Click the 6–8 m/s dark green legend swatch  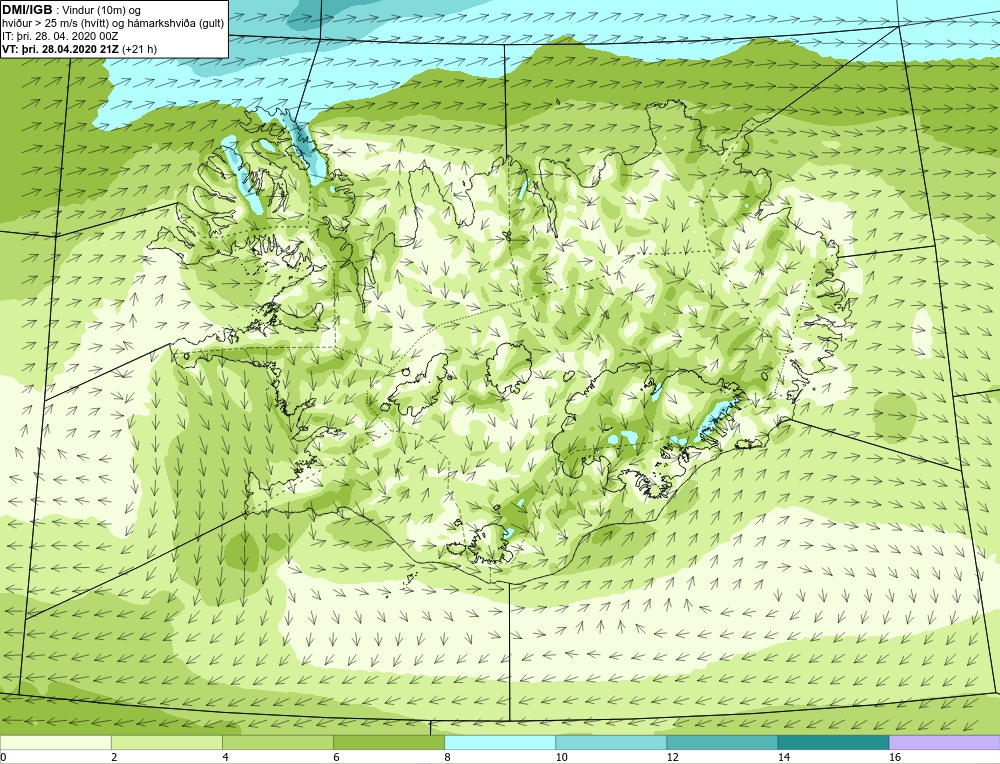click(389, 743)
